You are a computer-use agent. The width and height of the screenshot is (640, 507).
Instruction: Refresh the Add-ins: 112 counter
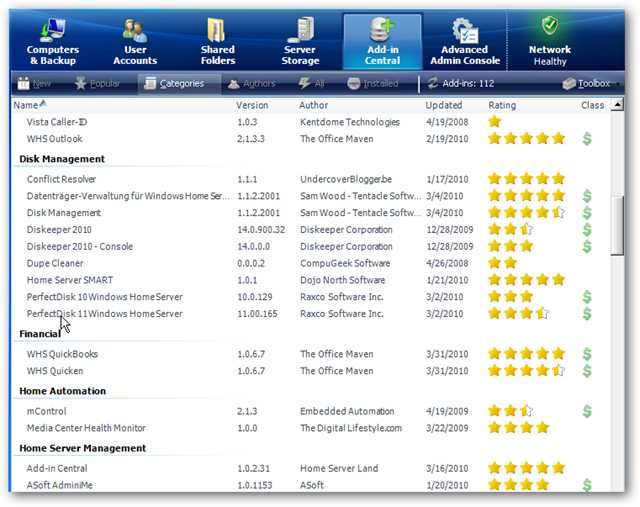(x=461, y=84)
